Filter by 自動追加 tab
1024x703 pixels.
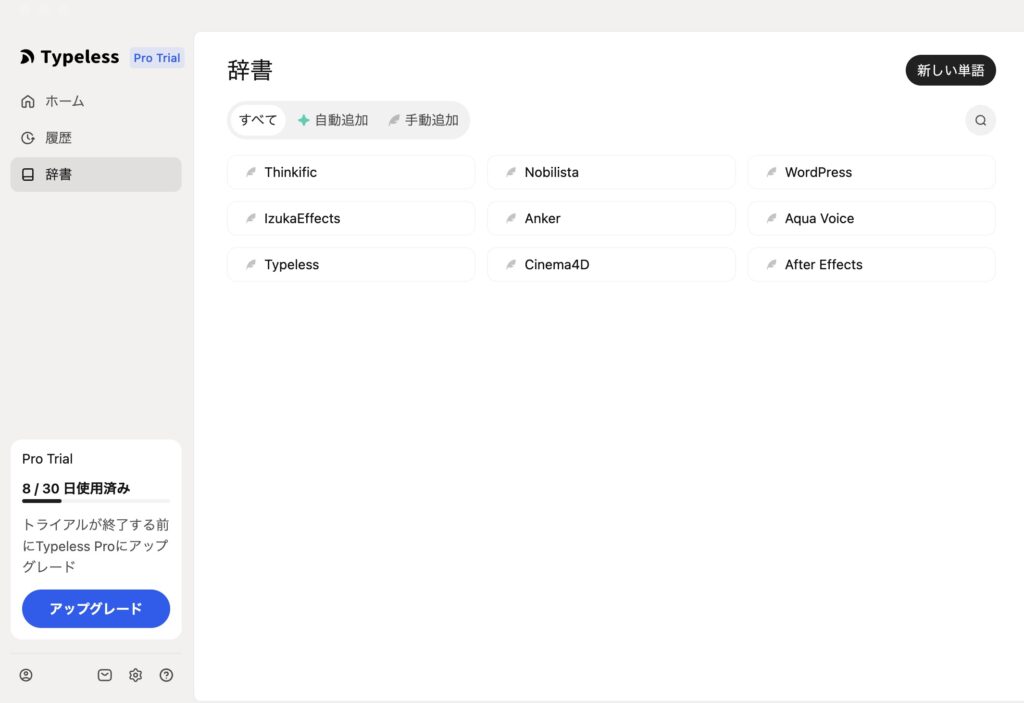(x=333, y=120)
